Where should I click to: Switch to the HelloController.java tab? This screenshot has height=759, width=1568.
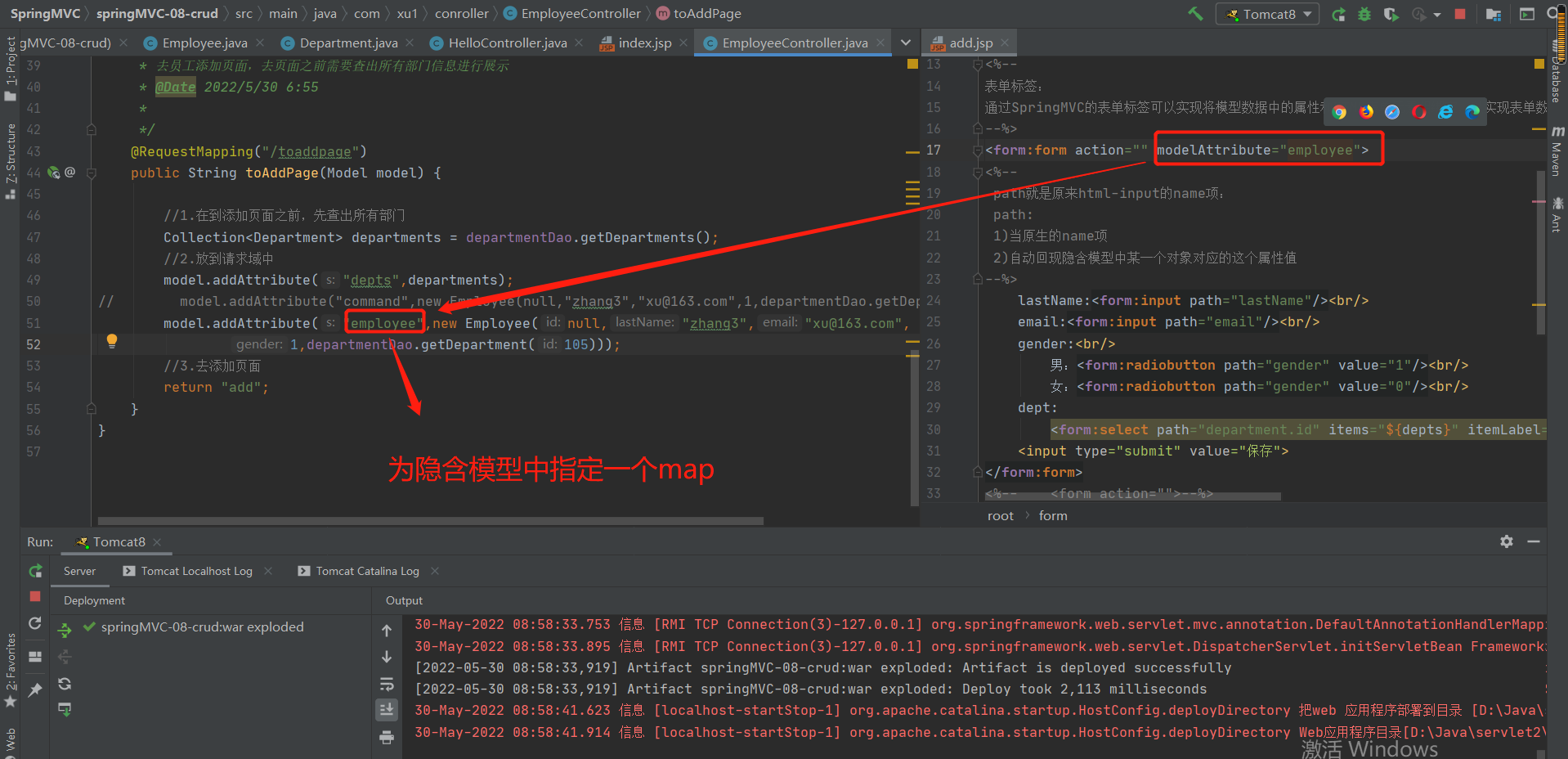coord(507,43)
